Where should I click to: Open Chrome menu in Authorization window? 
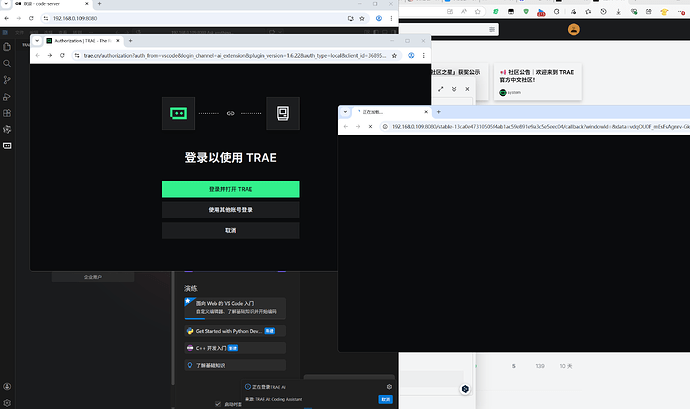click(423, 55)
